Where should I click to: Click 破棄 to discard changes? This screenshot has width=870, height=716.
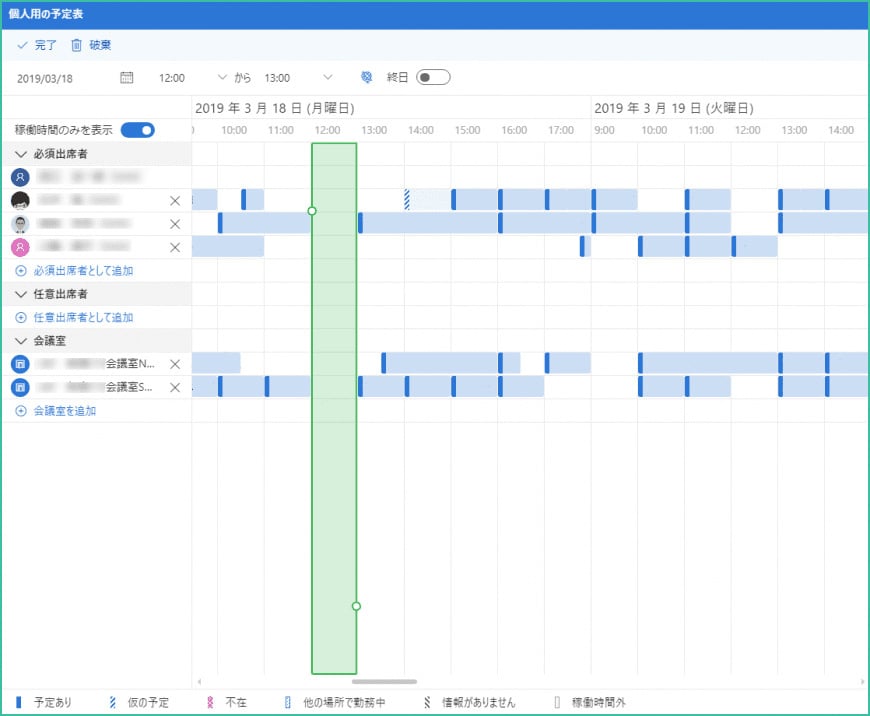coord(91,45)
